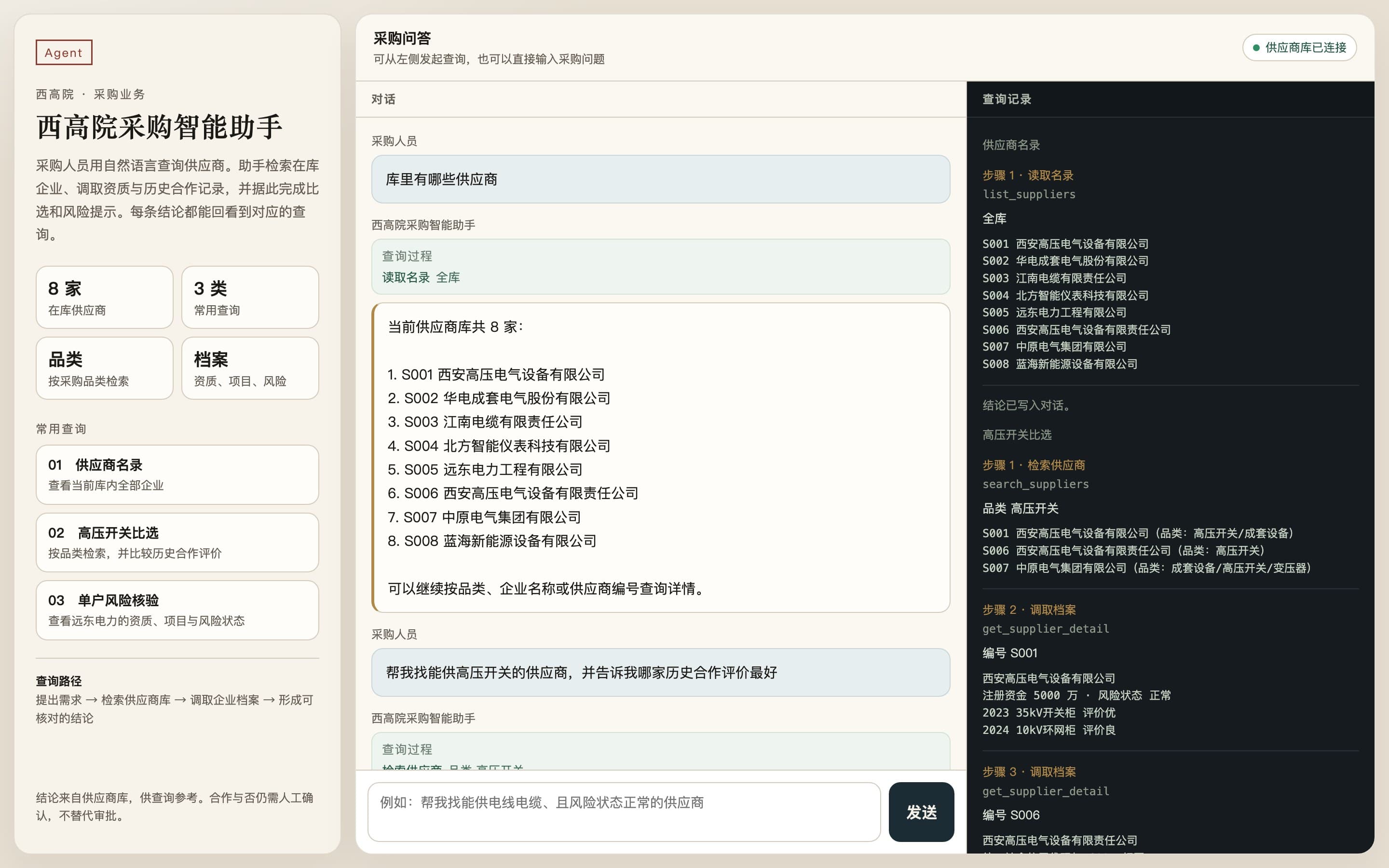Select the 品类 按采购品类检索 card

105,368
